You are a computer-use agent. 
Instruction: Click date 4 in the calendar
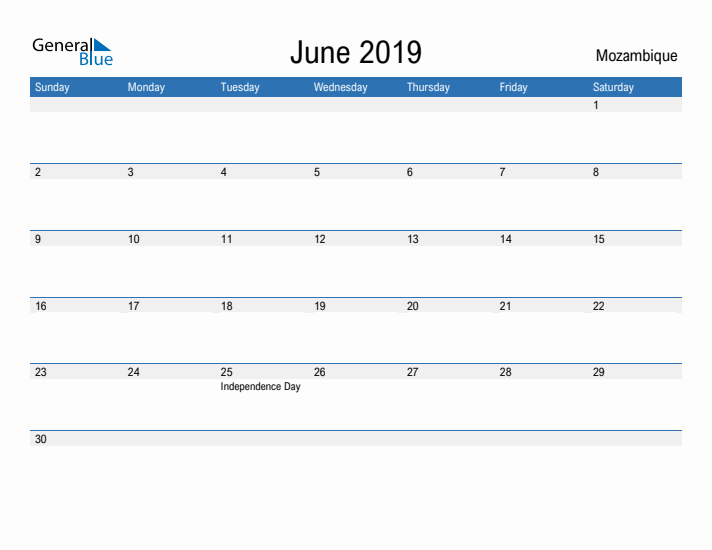(224, 172)
